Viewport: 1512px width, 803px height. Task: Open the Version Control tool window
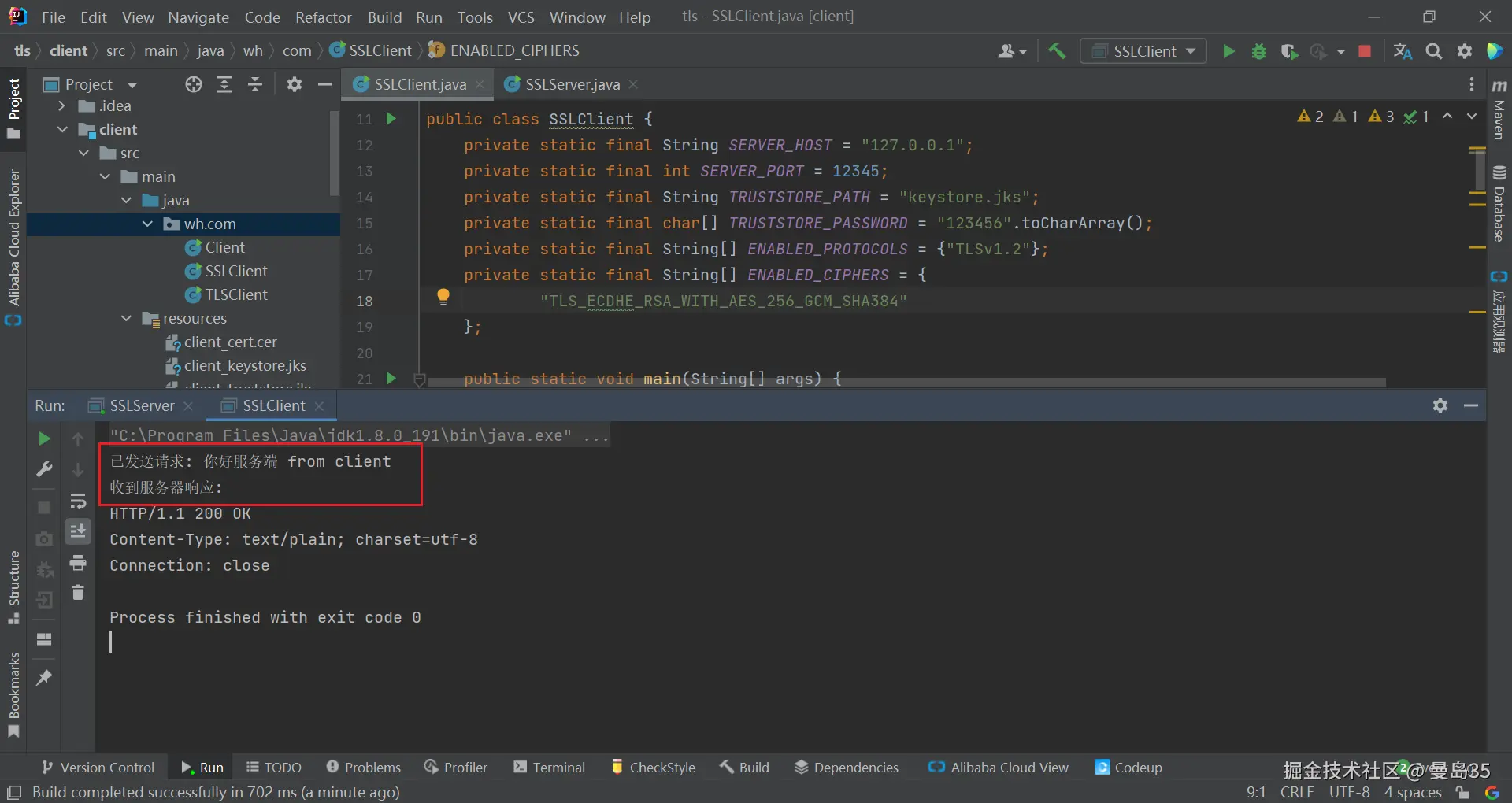click(98, 768)
